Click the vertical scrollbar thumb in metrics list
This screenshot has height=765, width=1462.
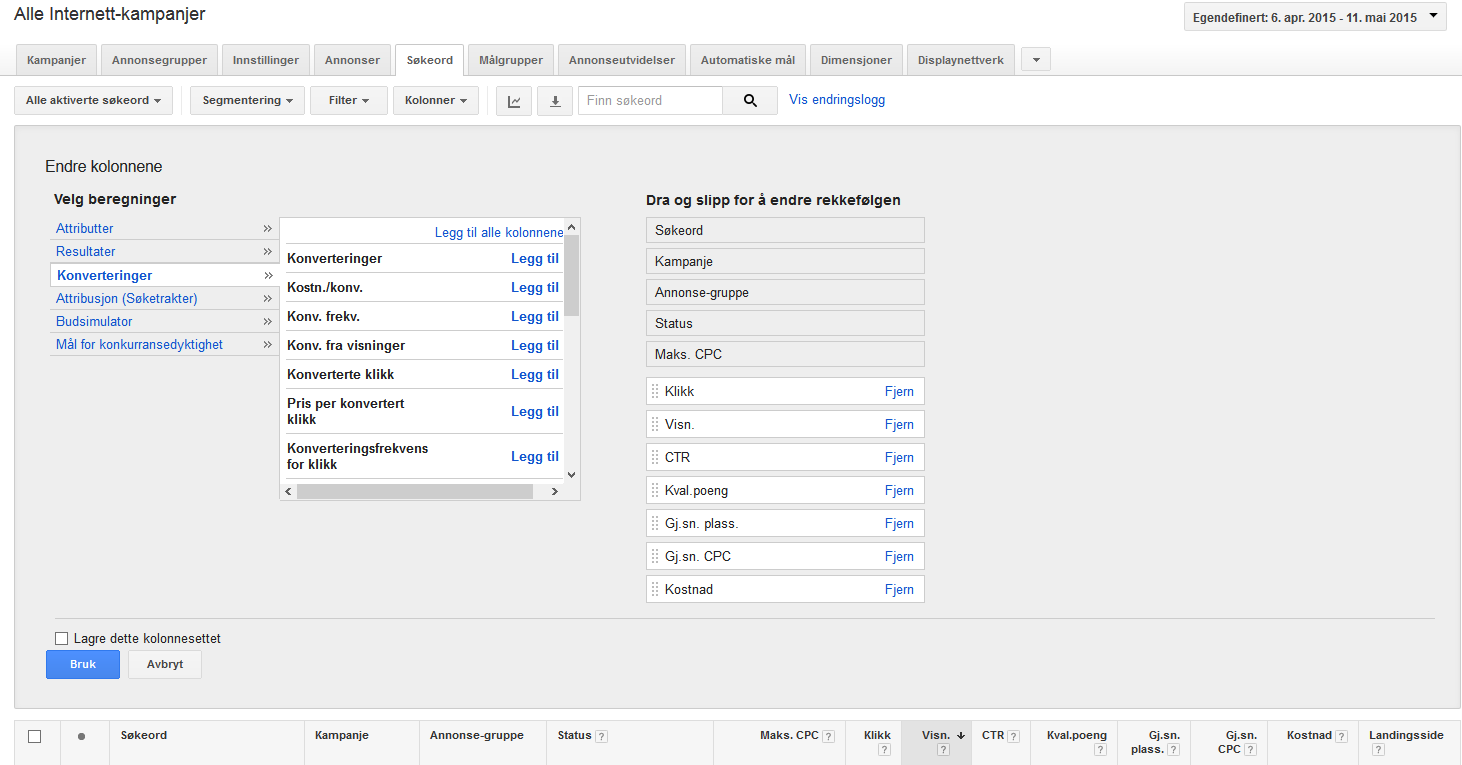[572, 275]
